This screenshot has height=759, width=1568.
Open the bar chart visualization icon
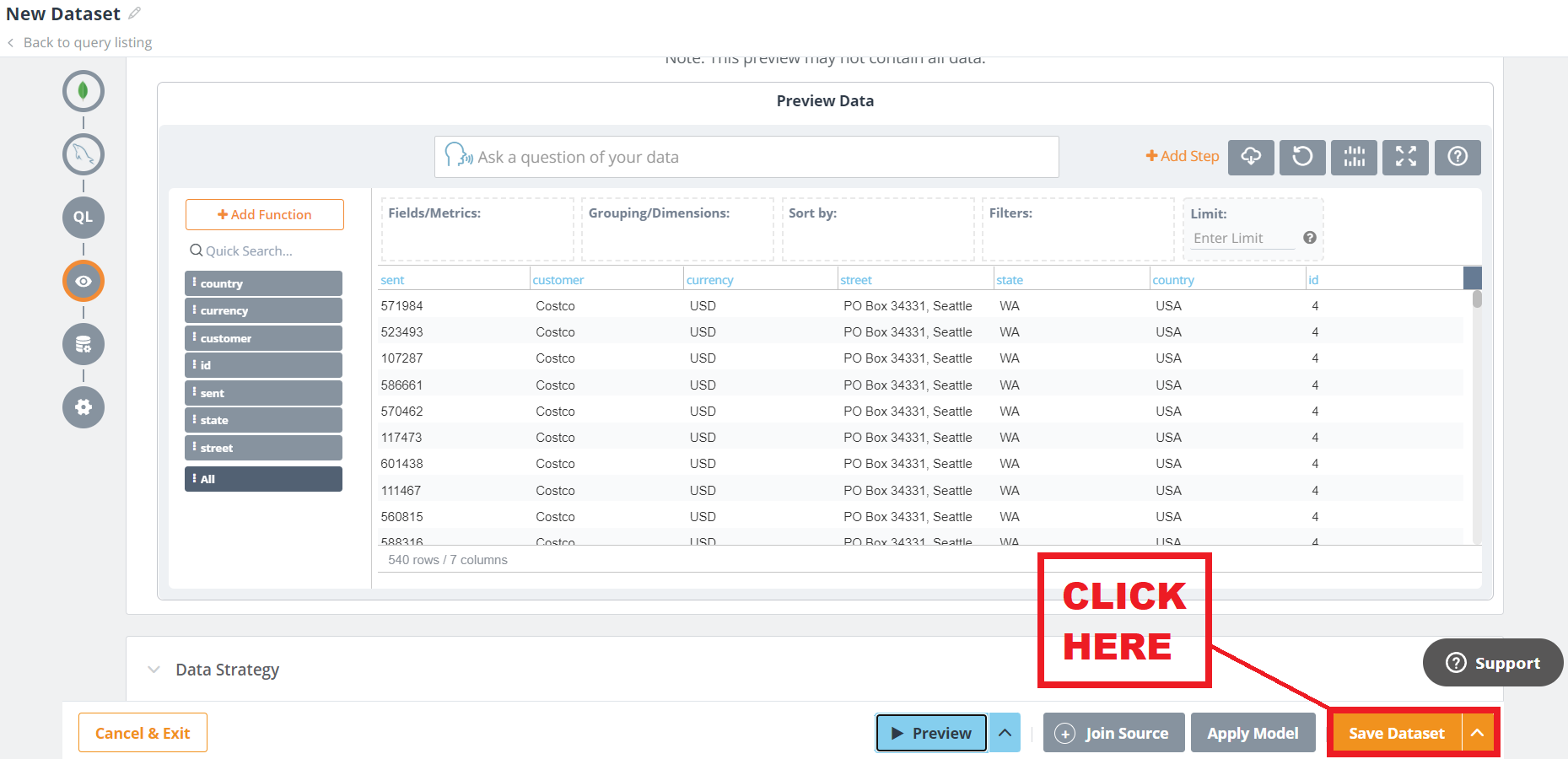point(1353,157)
